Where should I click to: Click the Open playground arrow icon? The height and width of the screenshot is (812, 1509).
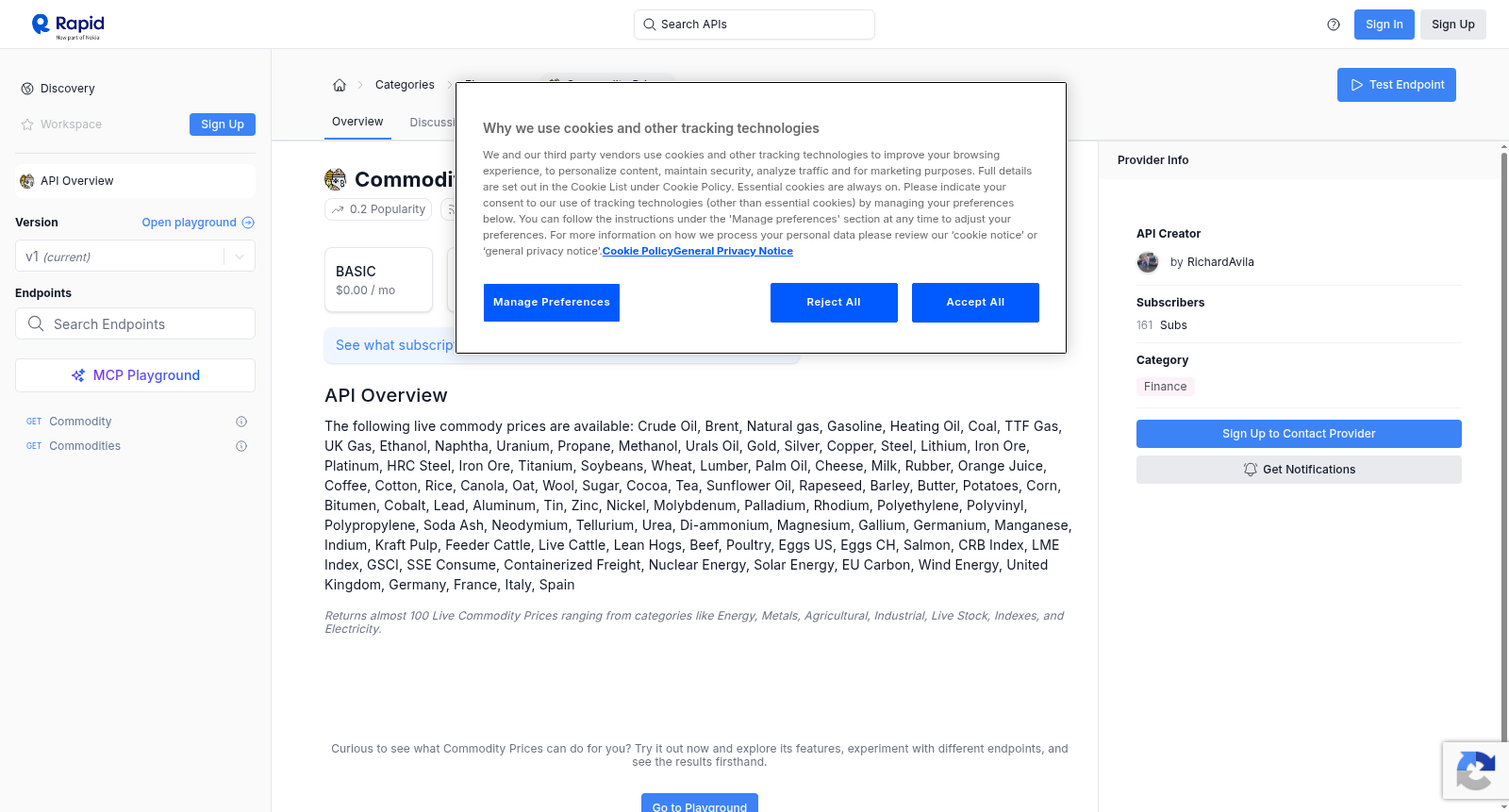pos(248,223)
